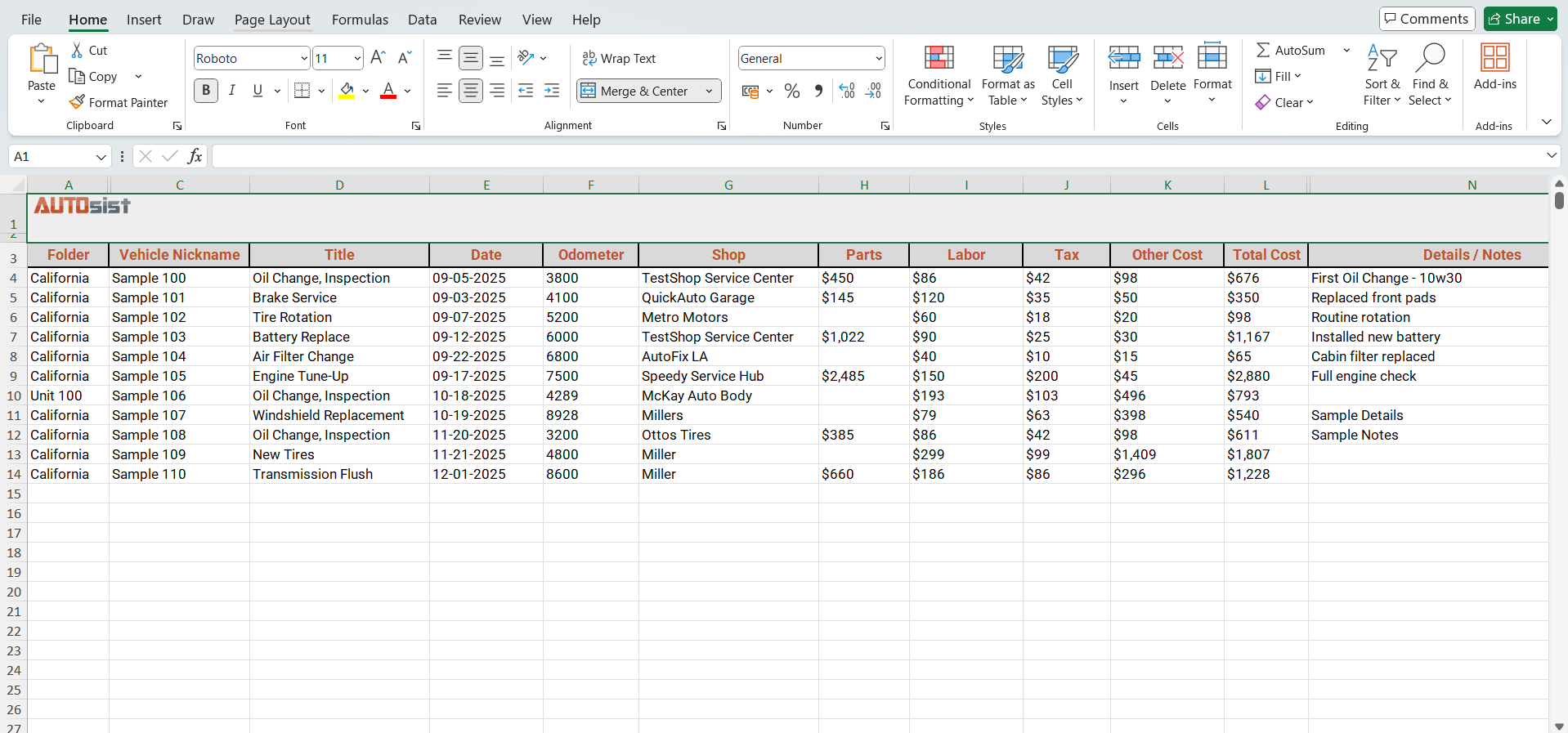Expand the formula bar
This screenshot has height=733, width=1568.
coord(1552,155)
